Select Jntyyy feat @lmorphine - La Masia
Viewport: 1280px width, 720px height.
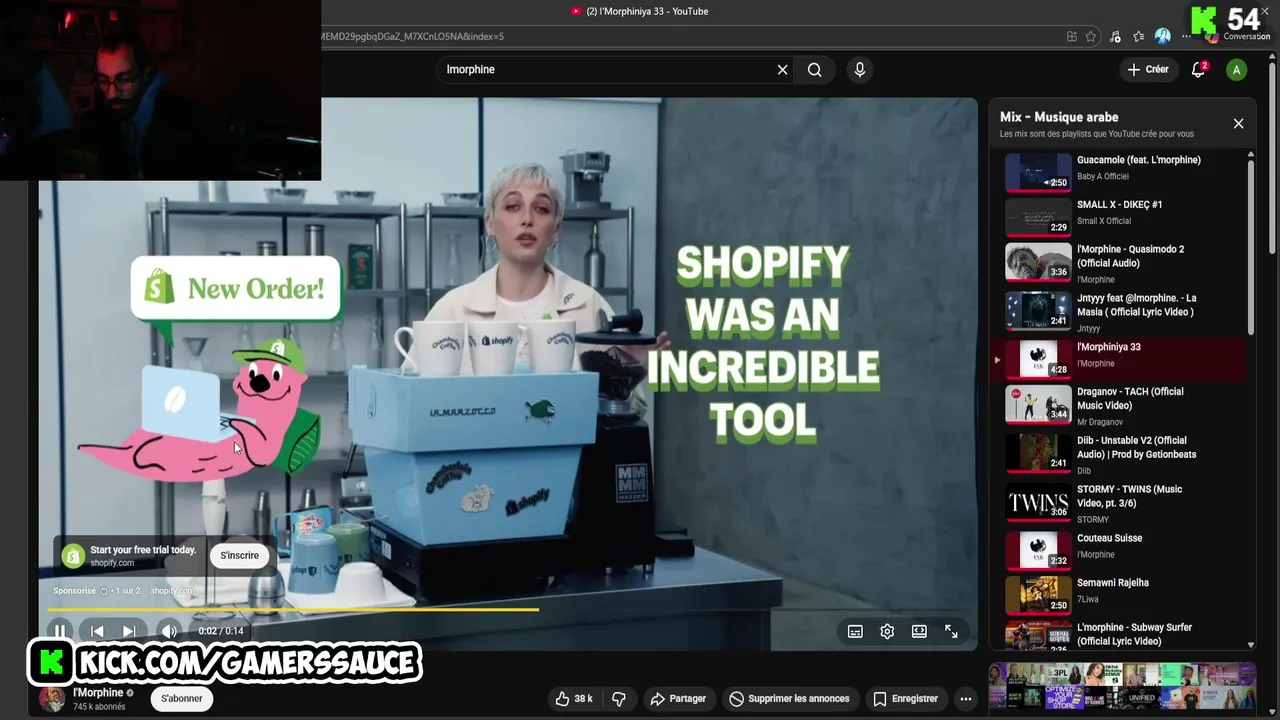click(1125, 312)
